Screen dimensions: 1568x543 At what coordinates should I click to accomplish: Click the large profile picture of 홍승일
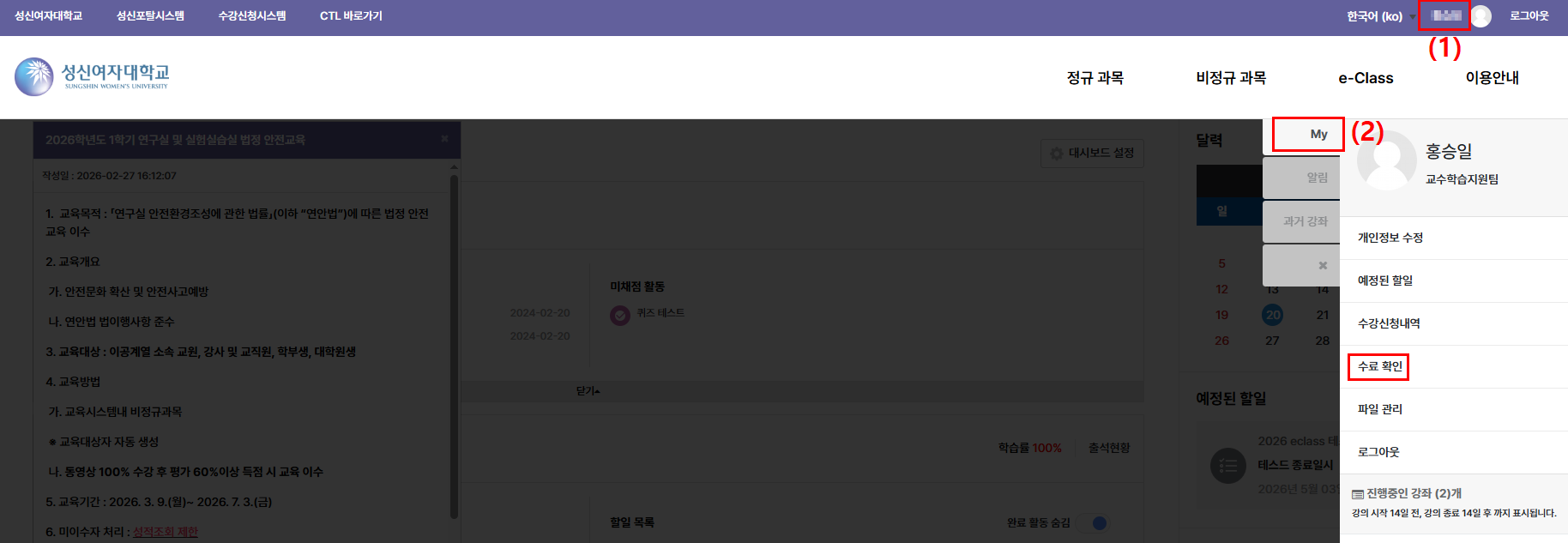pyautogui.click(x=1386, y=160)
